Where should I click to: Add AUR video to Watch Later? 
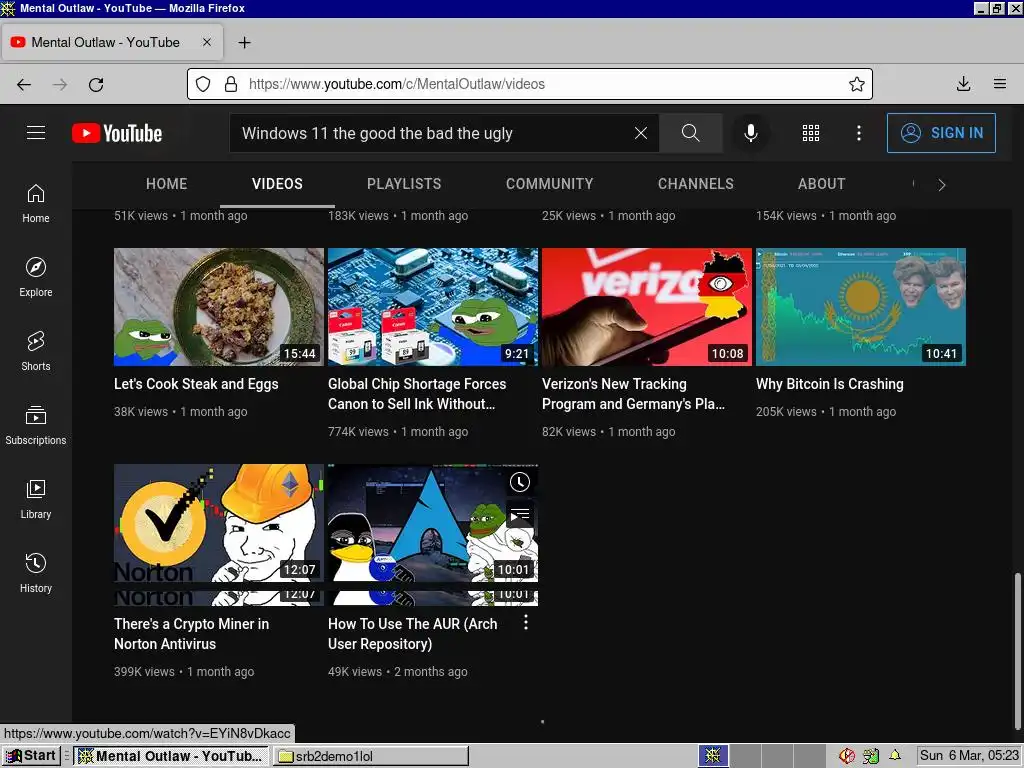click(x=520, y=483)
